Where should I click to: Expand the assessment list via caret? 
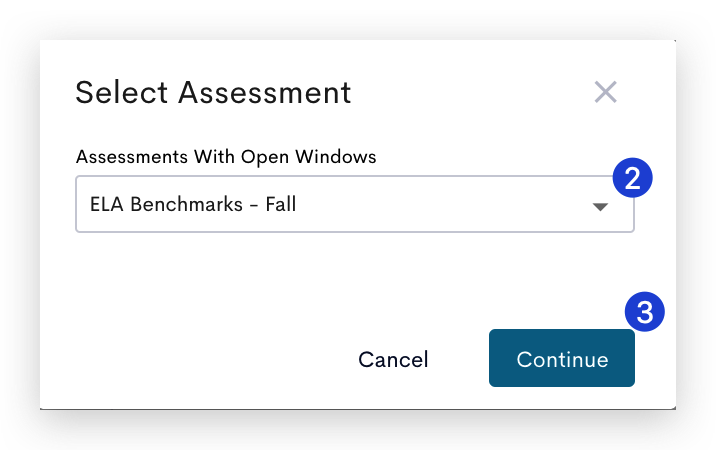[x=600, y=207]
